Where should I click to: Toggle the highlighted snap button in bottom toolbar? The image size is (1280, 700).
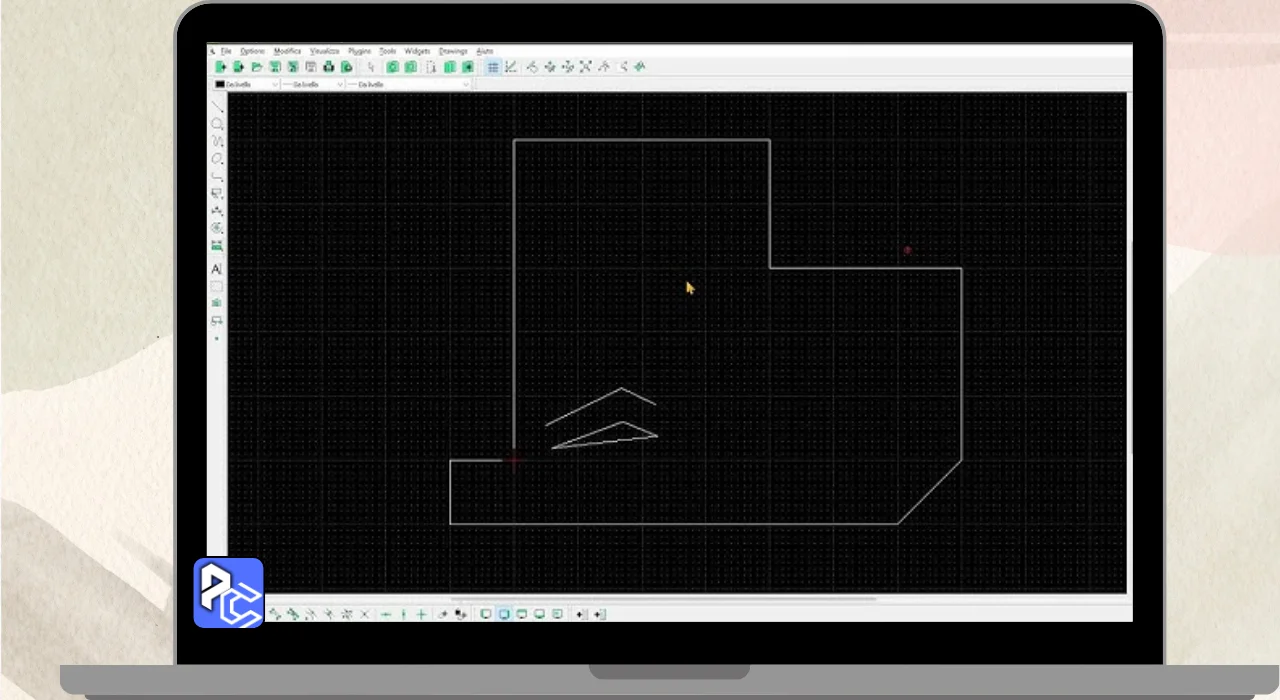click(504, 614)
